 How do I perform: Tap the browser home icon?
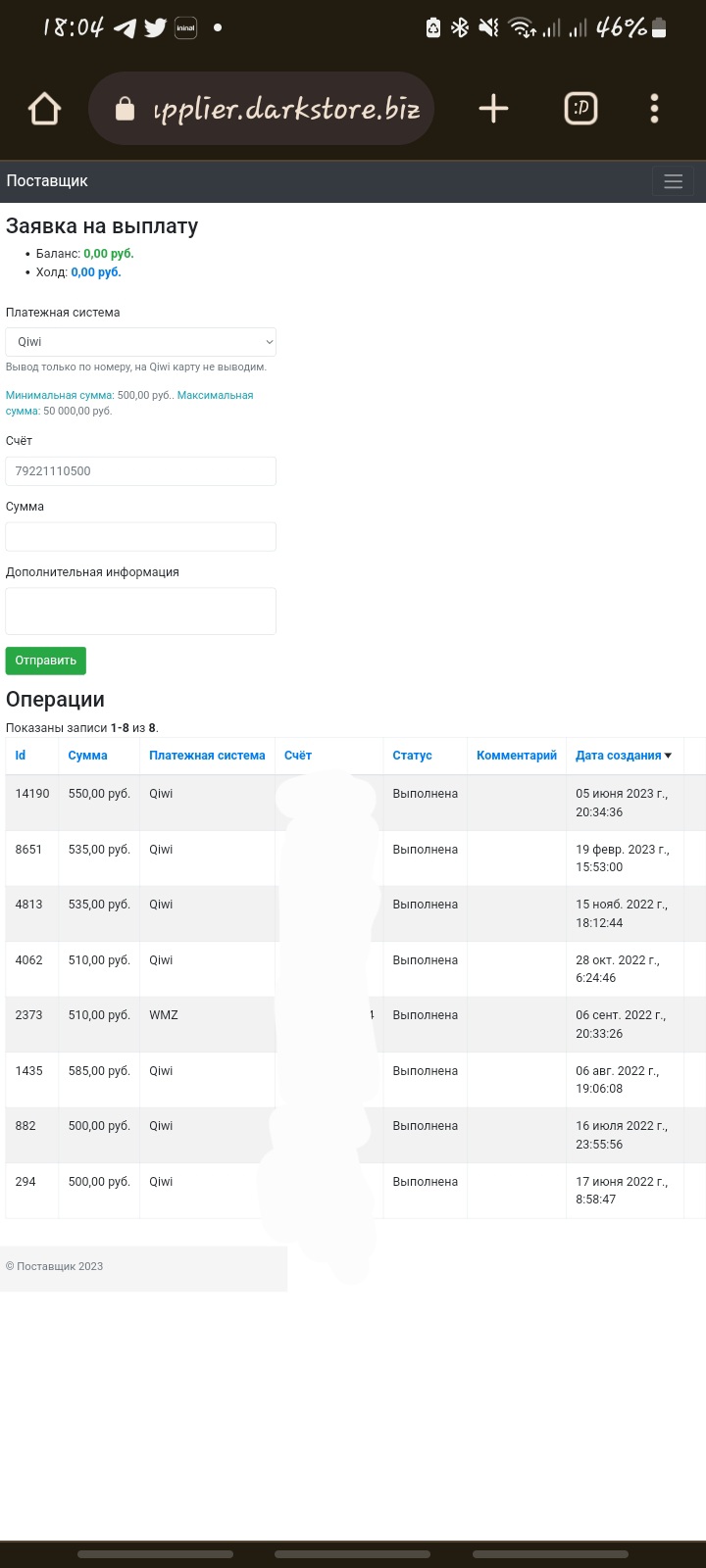[x=45, y=109]
